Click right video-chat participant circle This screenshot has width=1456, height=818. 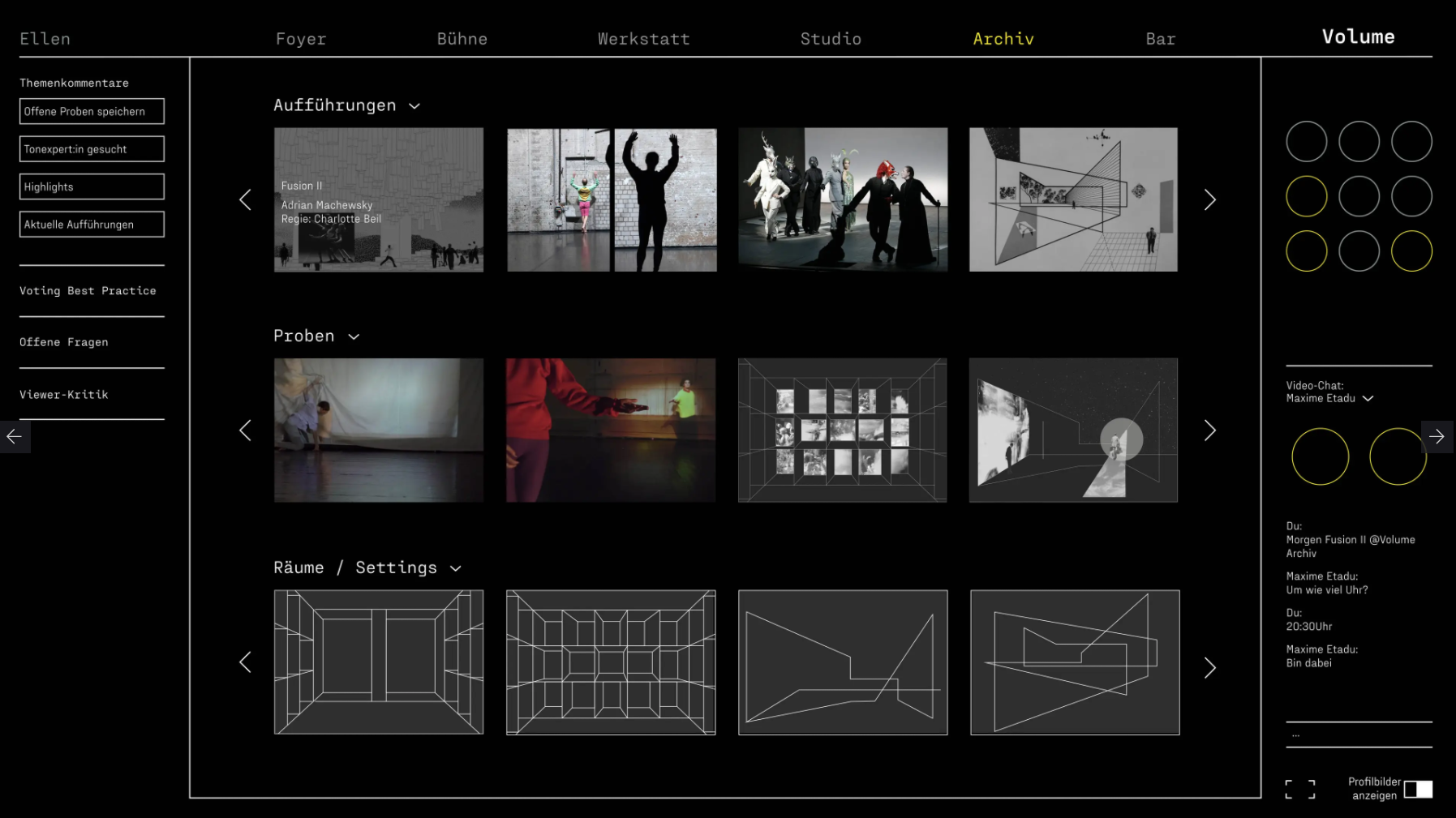(1398, 456)
